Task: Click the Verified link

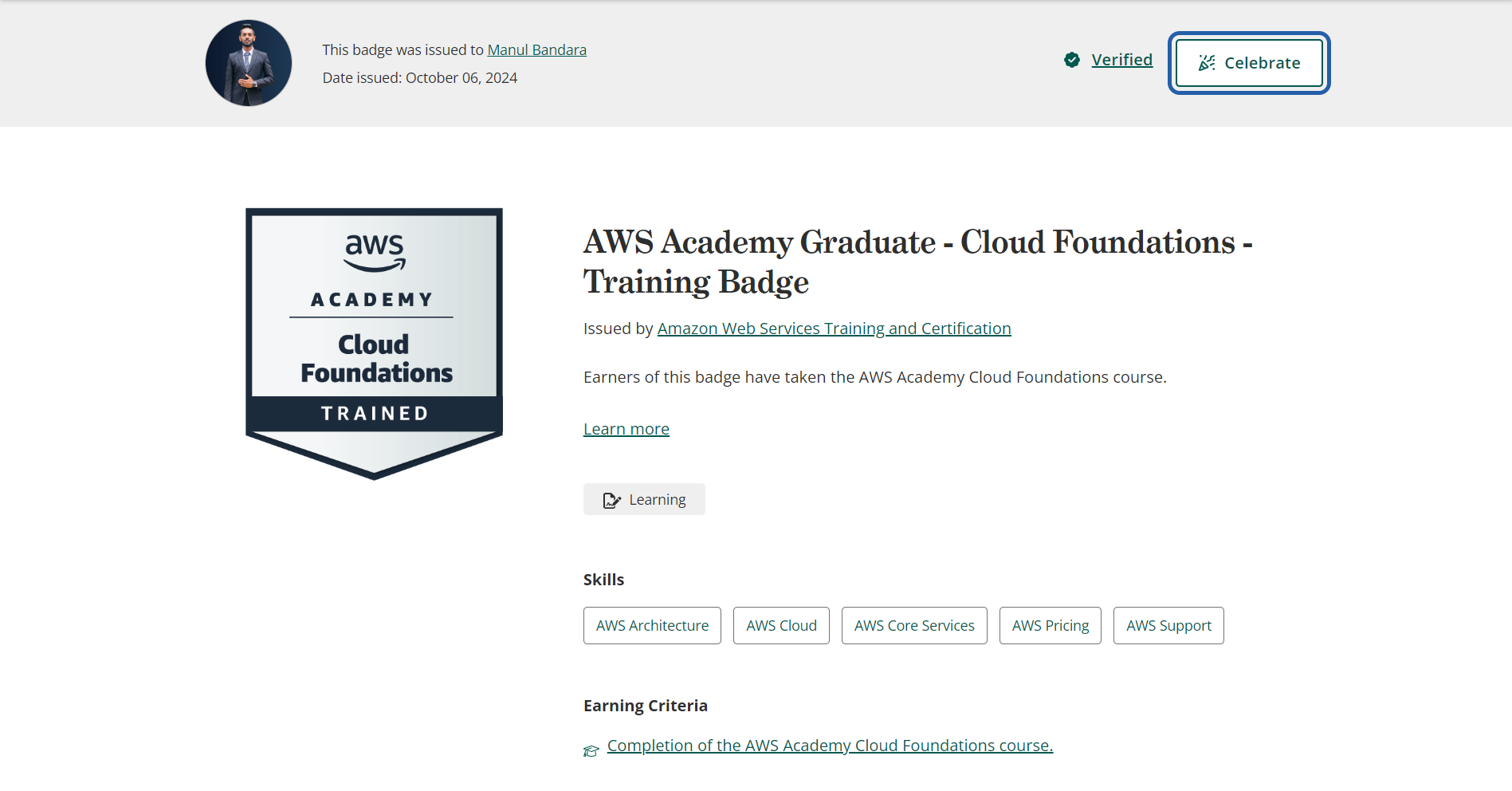Action: tap(1121, 59)
